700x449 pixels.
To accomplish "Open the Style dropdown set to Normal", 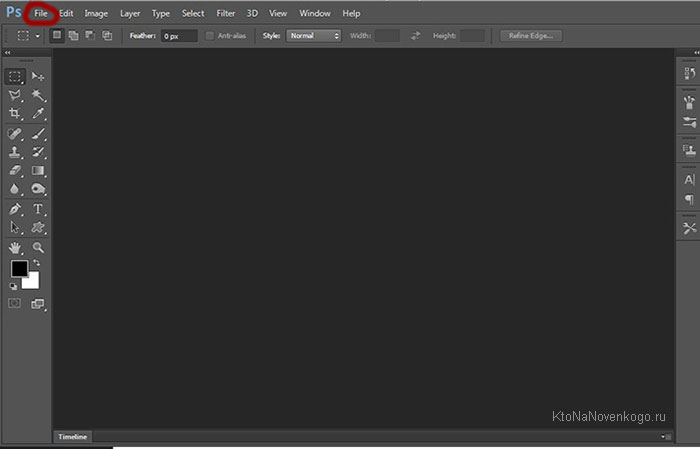I will pos(314,36).
